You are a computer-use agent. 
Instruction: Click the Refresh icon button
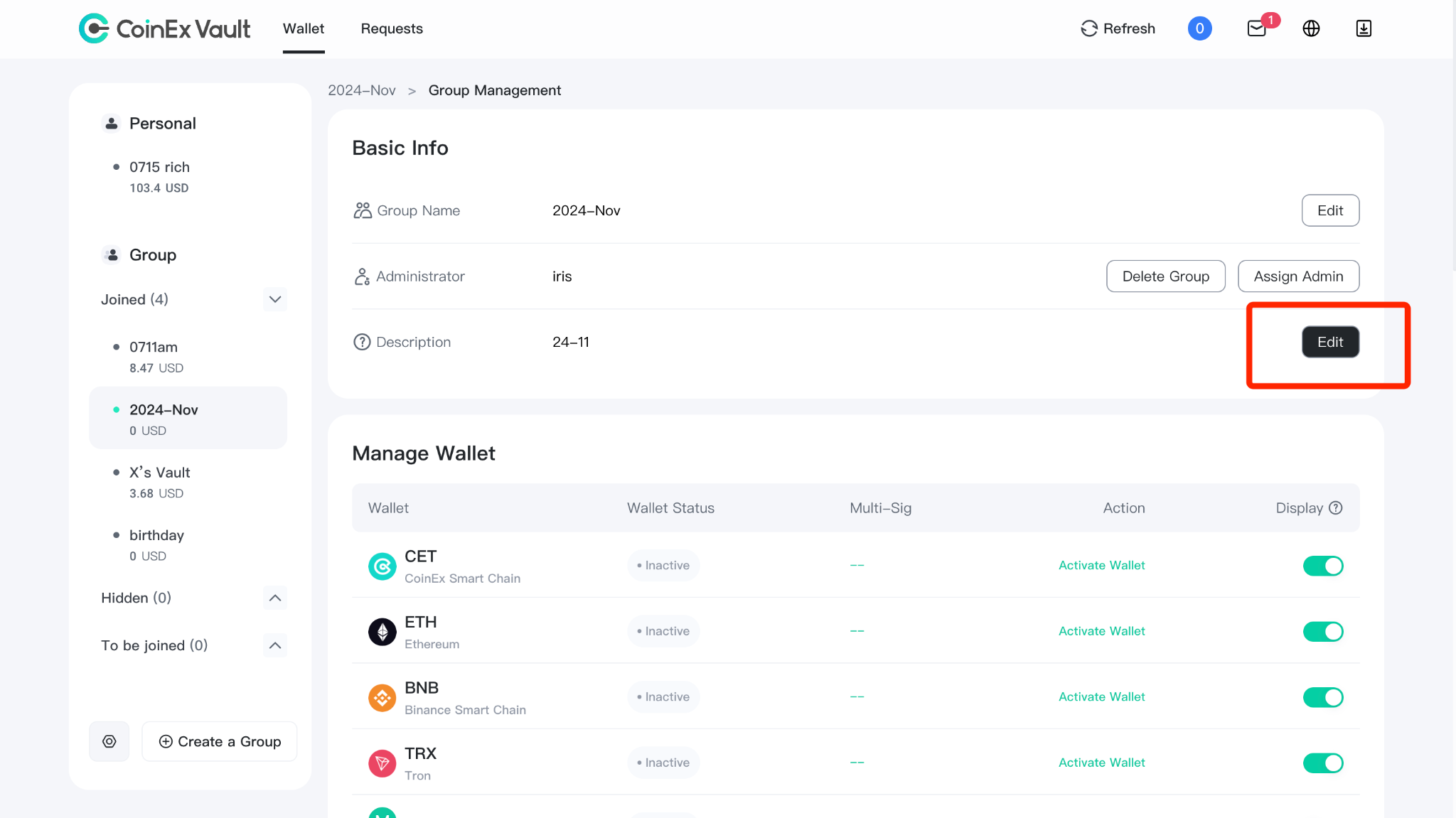pos(1118,28)
